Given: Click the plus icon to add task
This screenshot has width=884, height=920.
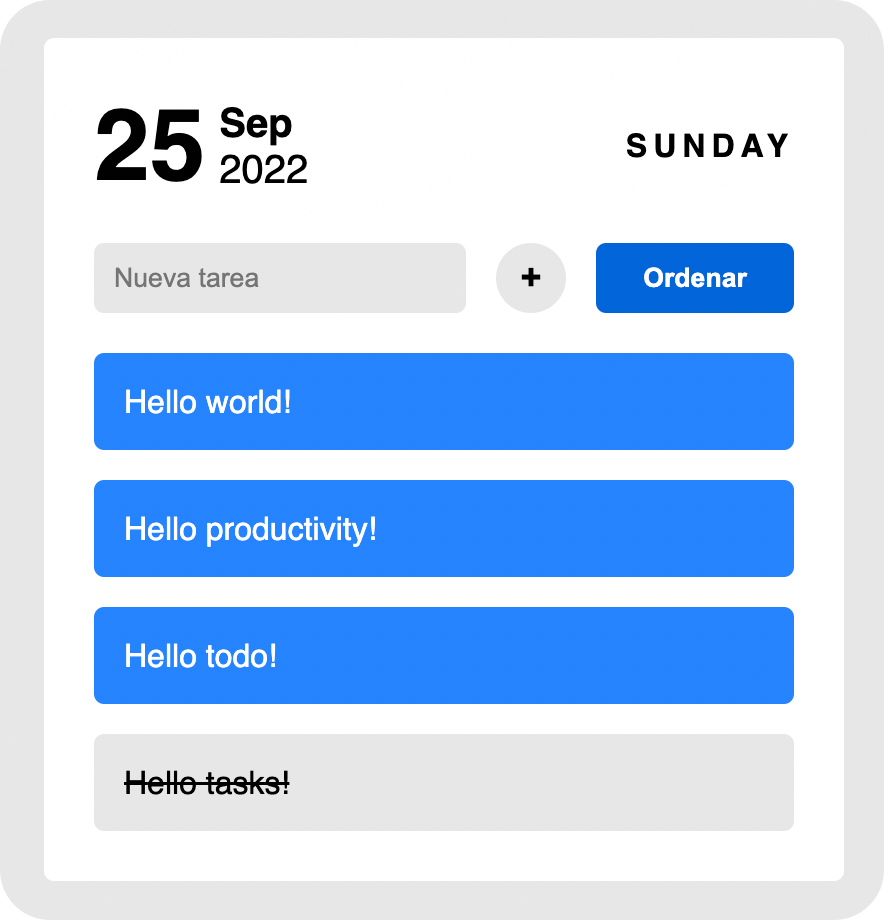Looking at the screenshot, I should pos(531,278).
